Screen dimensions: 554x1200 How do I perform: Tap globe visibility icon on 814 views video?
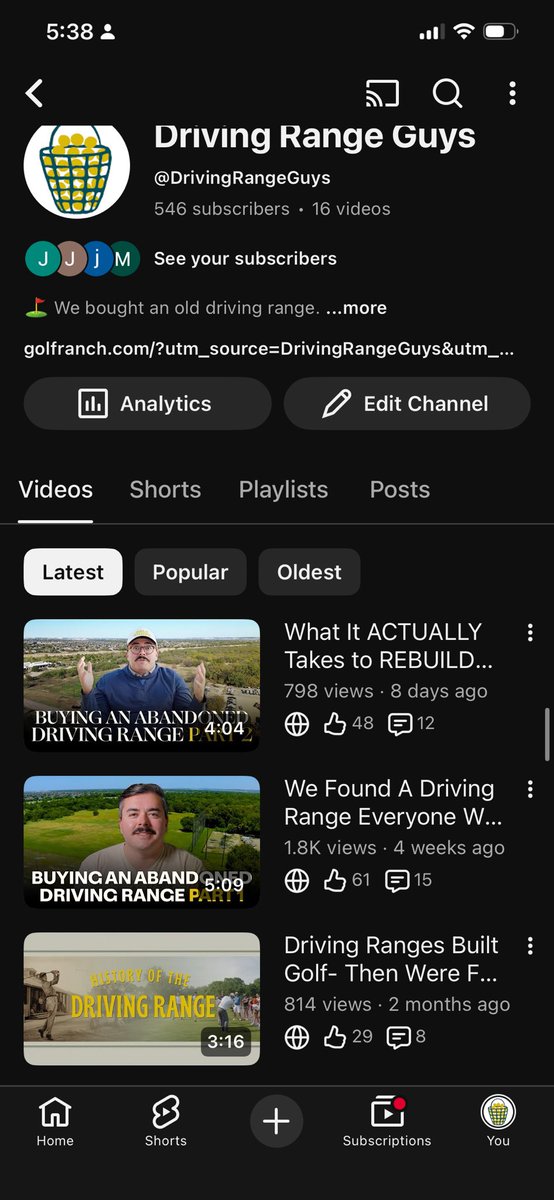297,1038
